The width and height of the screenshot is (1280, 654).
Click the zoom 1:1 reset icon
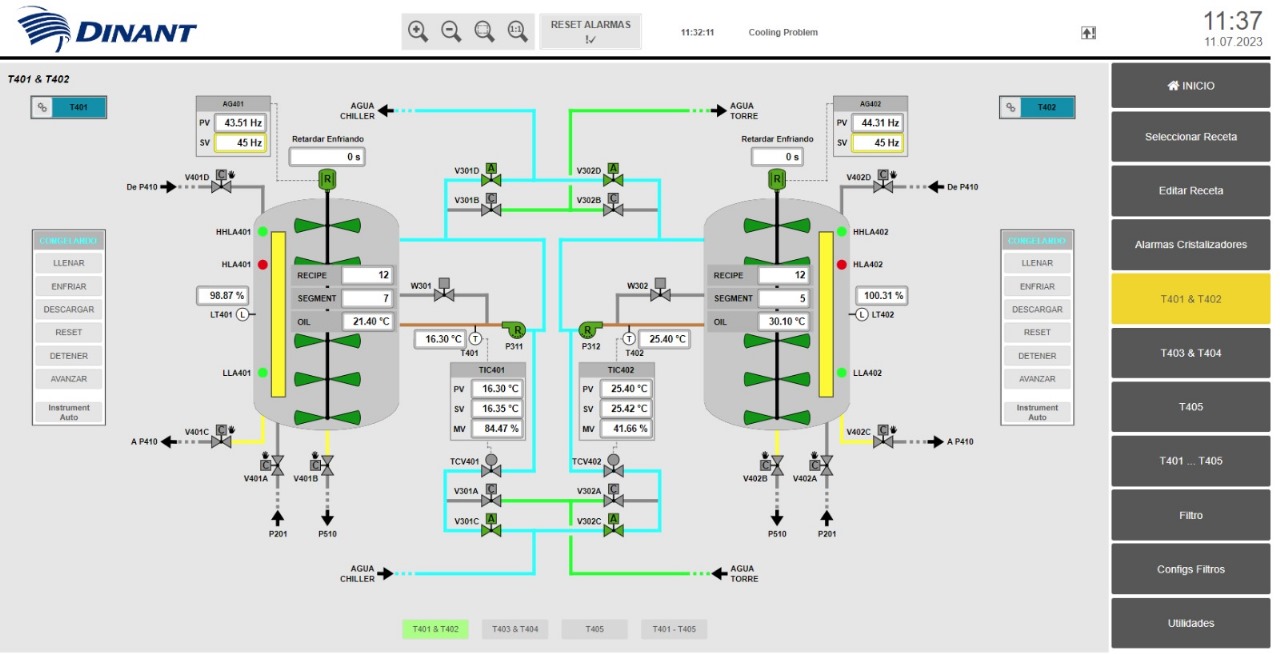pos(517,31)
